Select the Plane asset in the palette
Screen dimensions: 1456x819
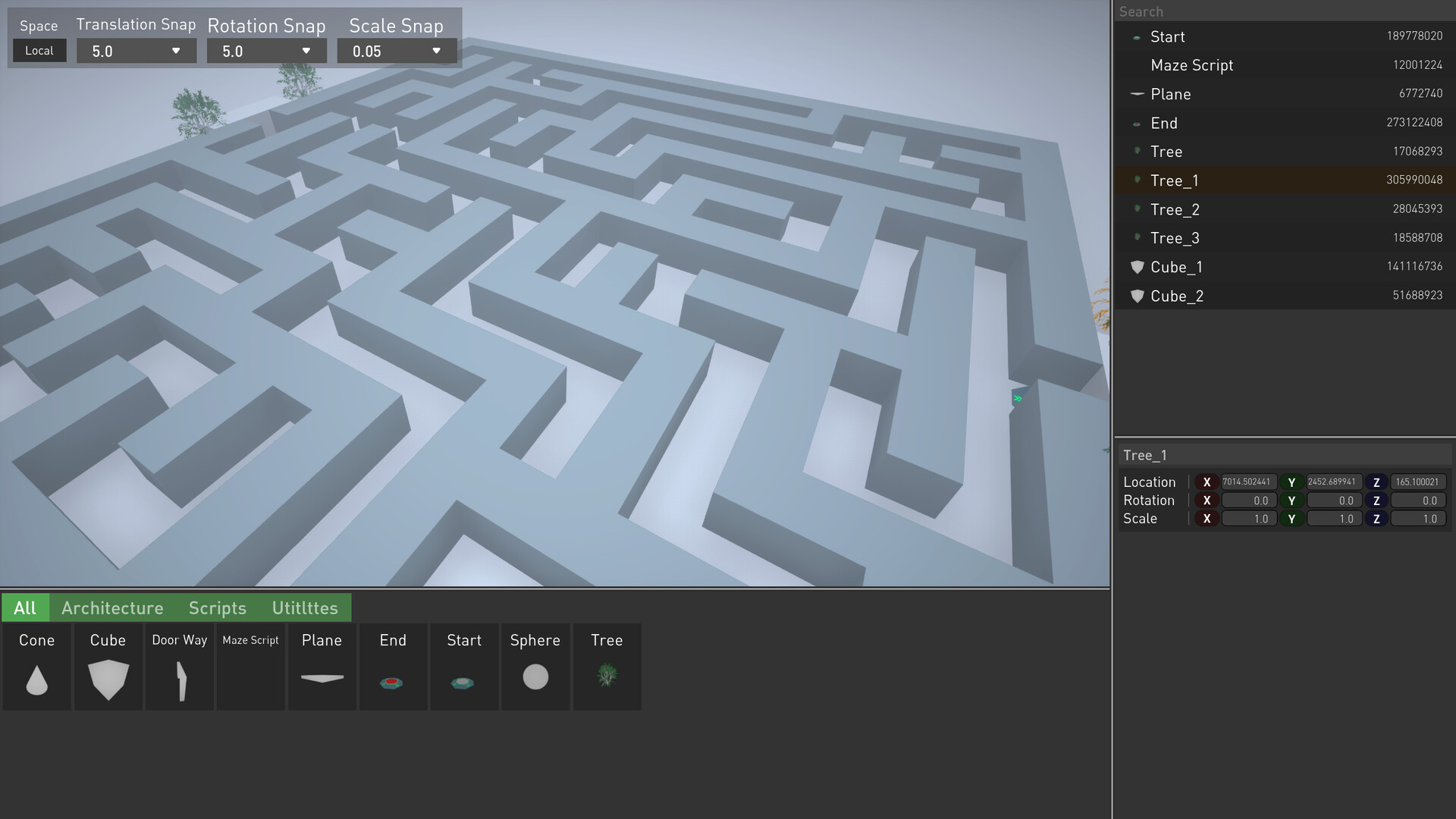[322, 667]
